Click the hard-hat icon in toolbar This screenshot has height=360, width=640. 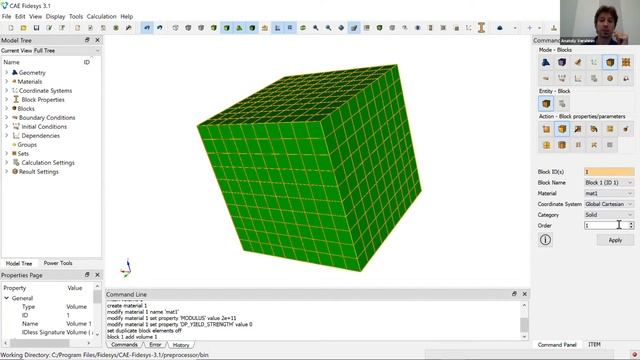(x=500, y=28)
